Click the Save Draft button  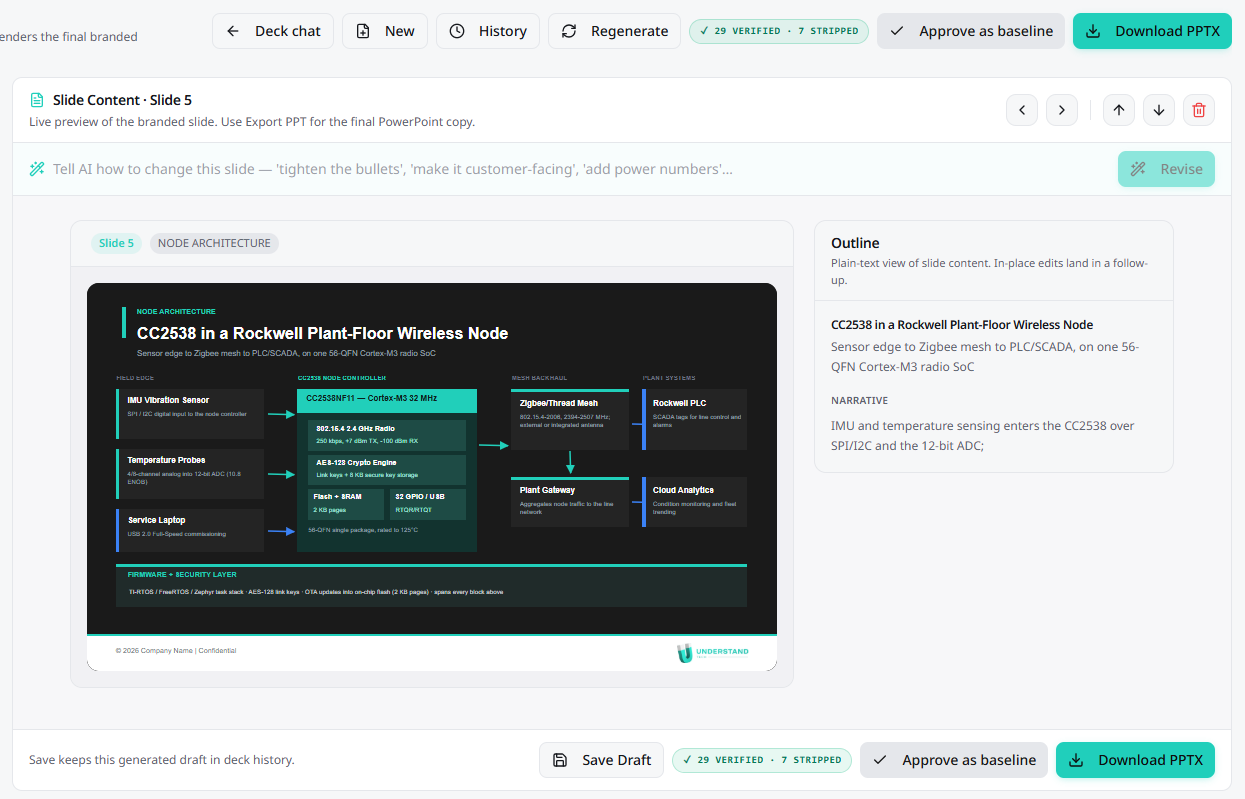tap(601, 760)
